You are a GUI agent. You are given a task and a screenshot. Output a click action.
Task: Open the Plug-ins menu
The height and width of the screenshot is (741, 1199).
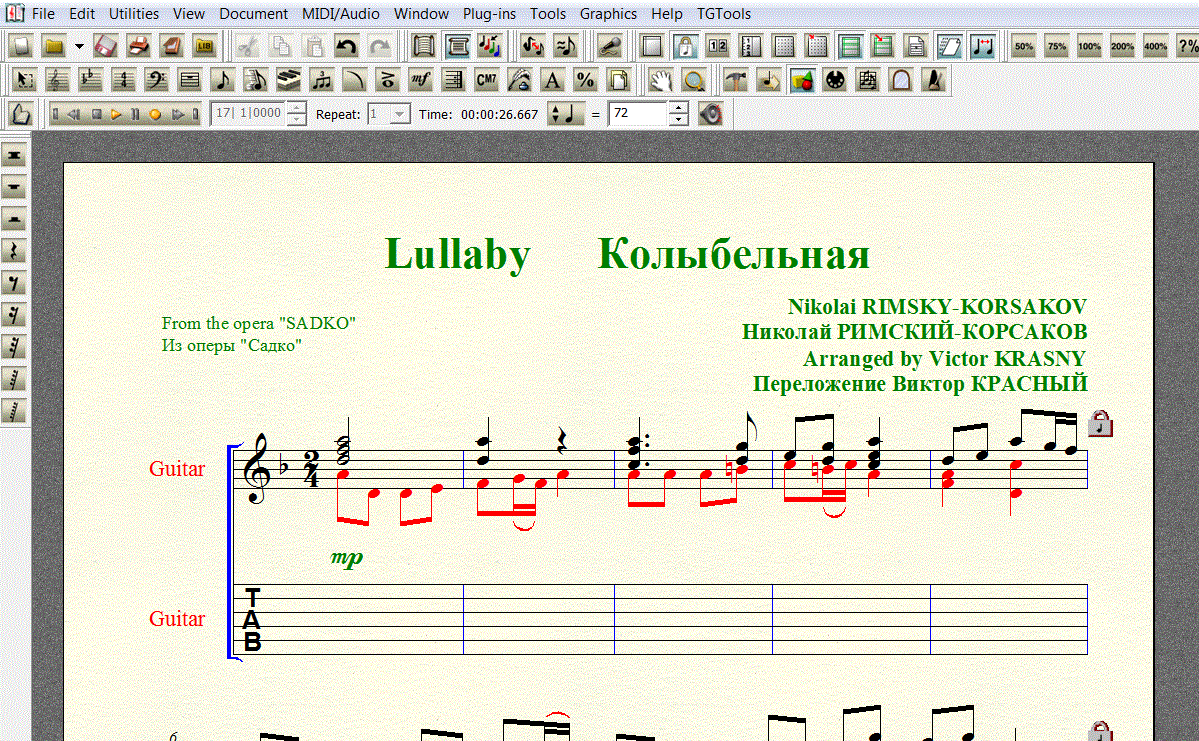tap(489, 14)
